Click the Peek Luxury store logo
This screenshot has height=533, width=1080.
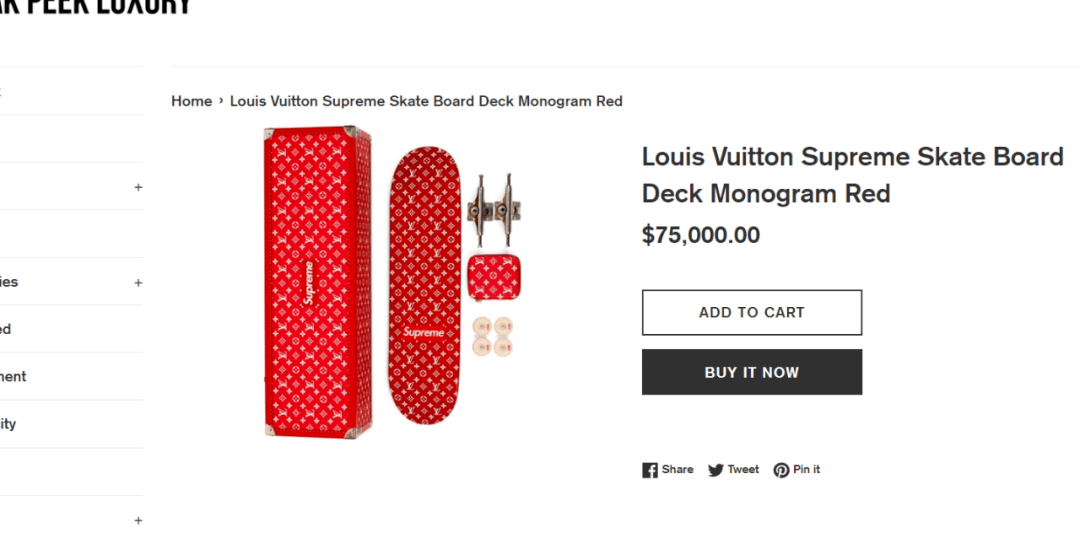tap(95, 6)
